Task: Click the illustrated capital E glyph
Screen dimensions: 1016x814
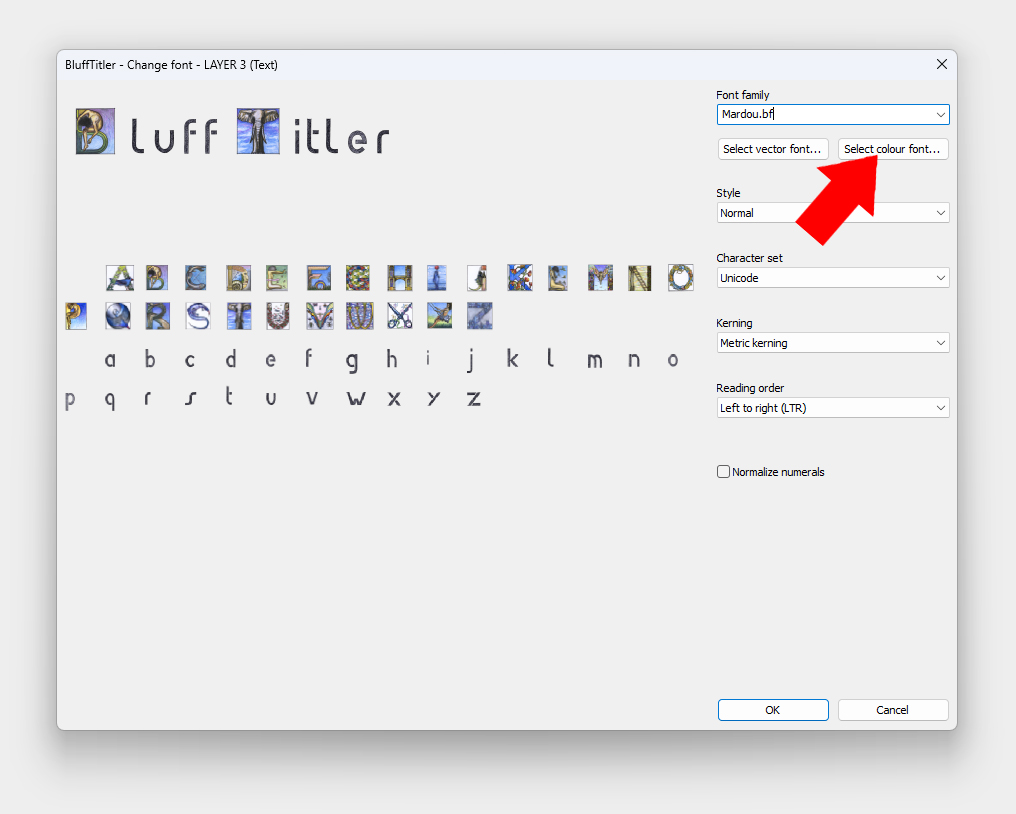Action: coord(277,278)
